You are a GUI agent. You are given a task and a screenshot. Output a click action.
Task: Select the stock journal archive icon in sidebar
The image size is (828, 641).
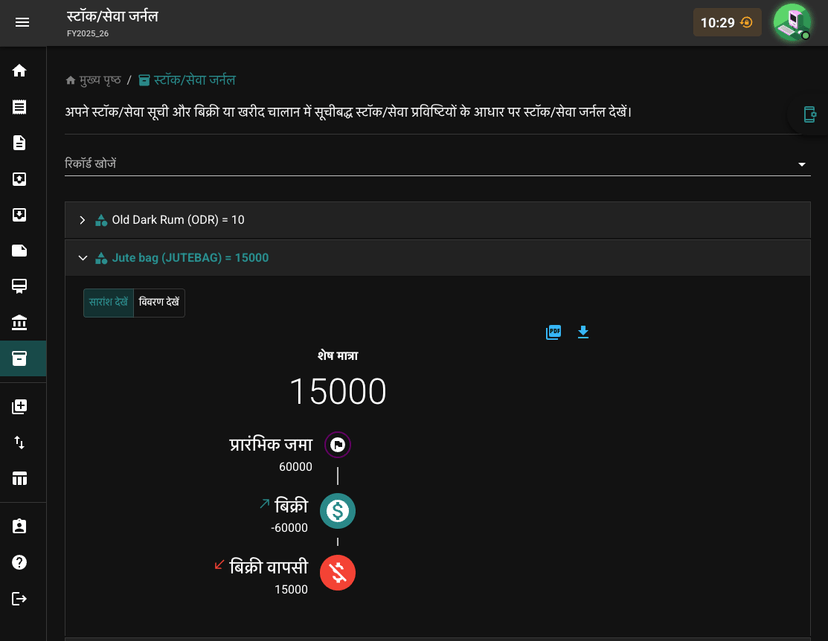coord(20,359)
